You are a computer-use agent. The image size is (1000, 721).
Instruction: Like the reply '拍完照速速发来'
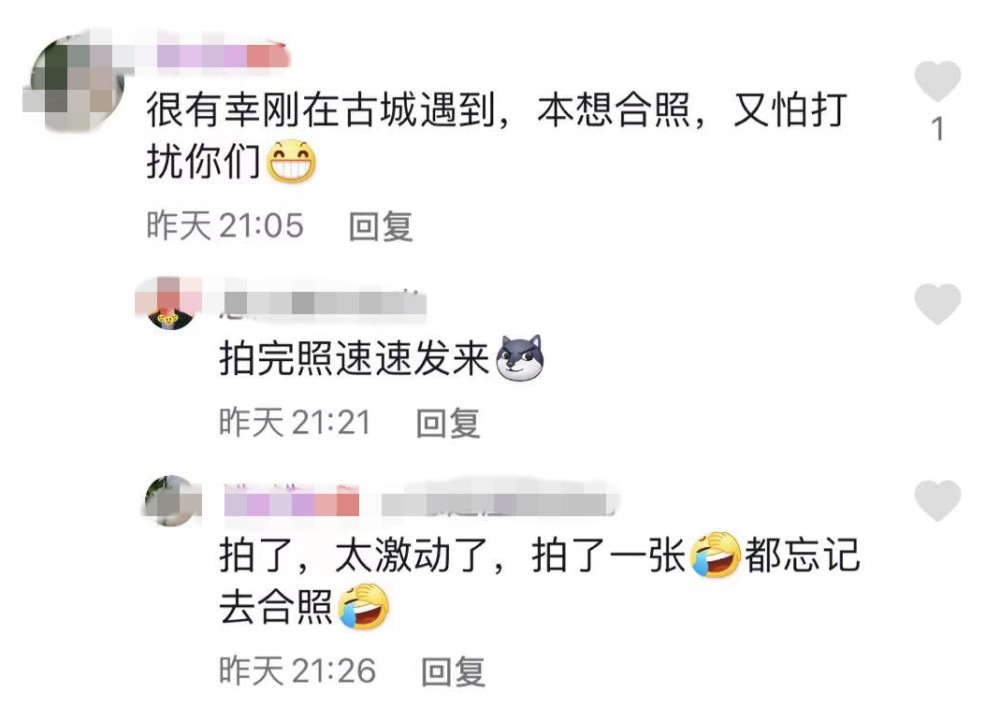[937, 303]
